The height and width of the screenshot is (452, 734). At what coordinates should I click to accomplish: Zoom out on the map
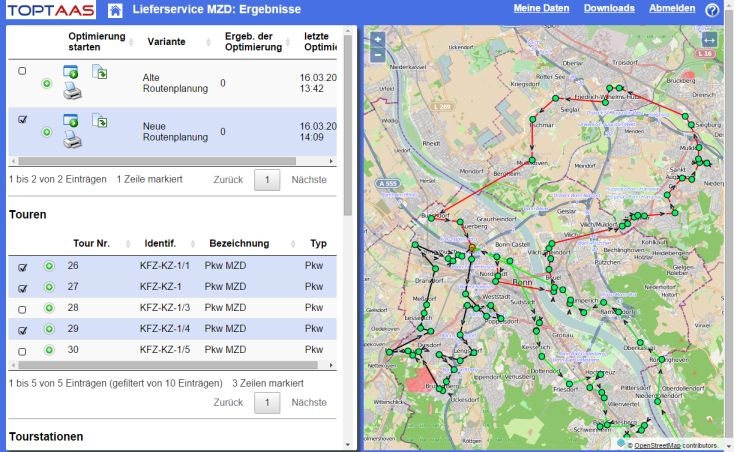coord(378,55)
